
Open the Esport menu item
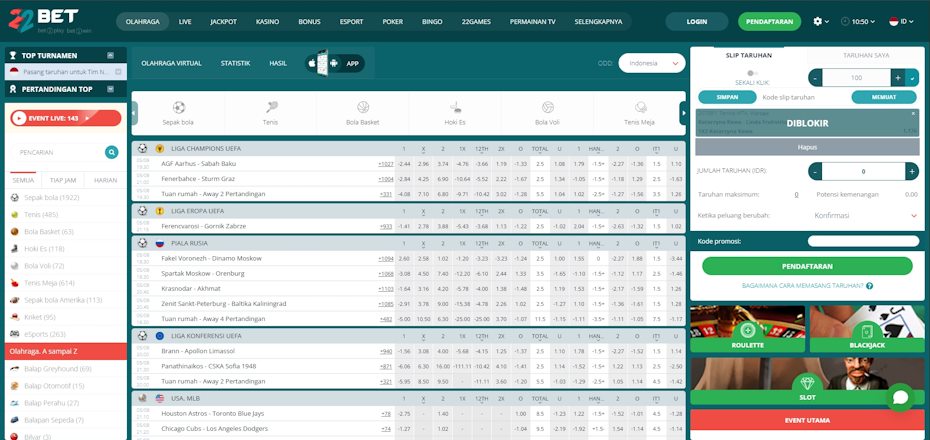(351, 21)
